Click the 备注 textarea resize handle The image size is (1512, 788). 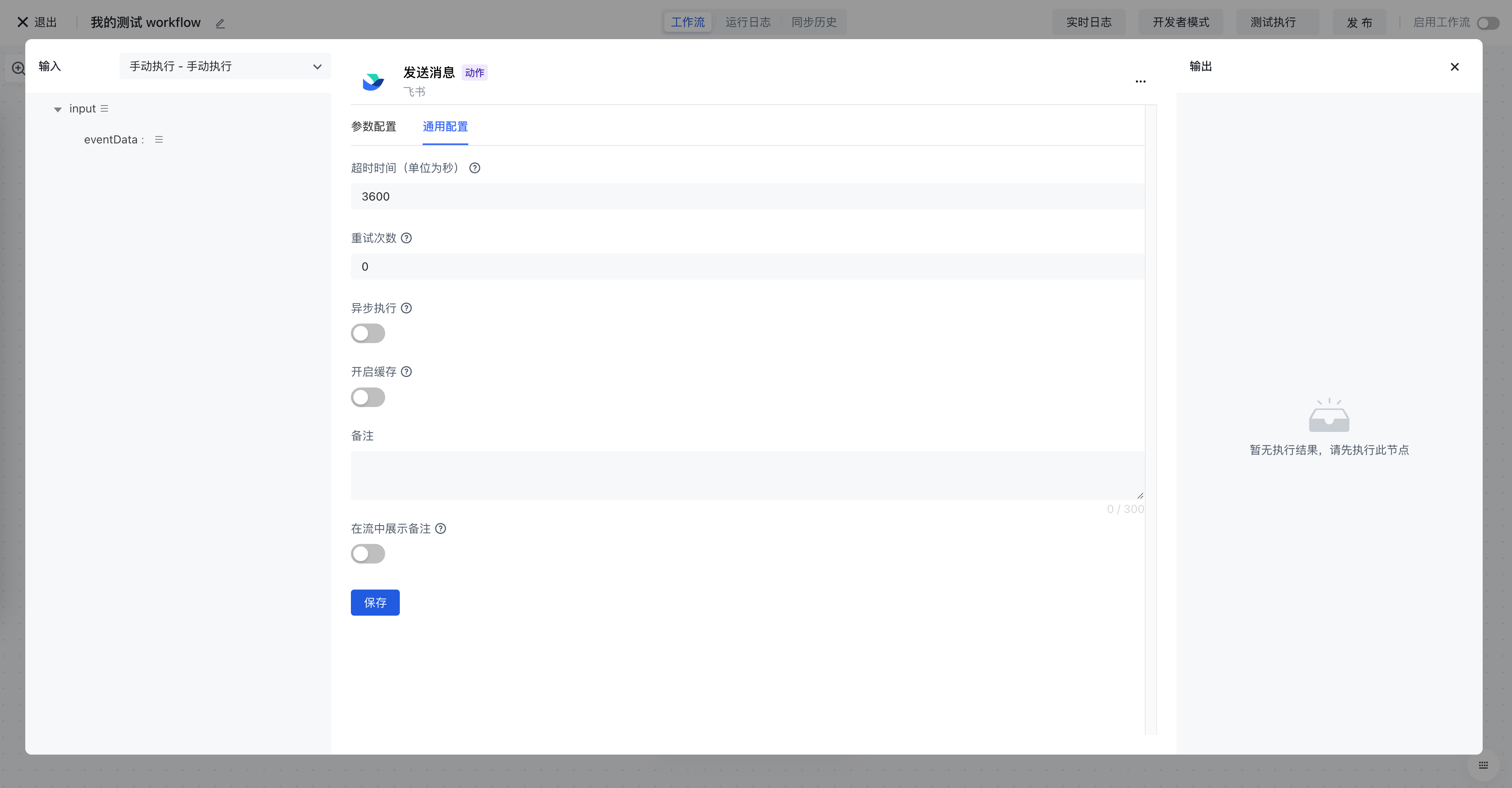click(1140, 496)
